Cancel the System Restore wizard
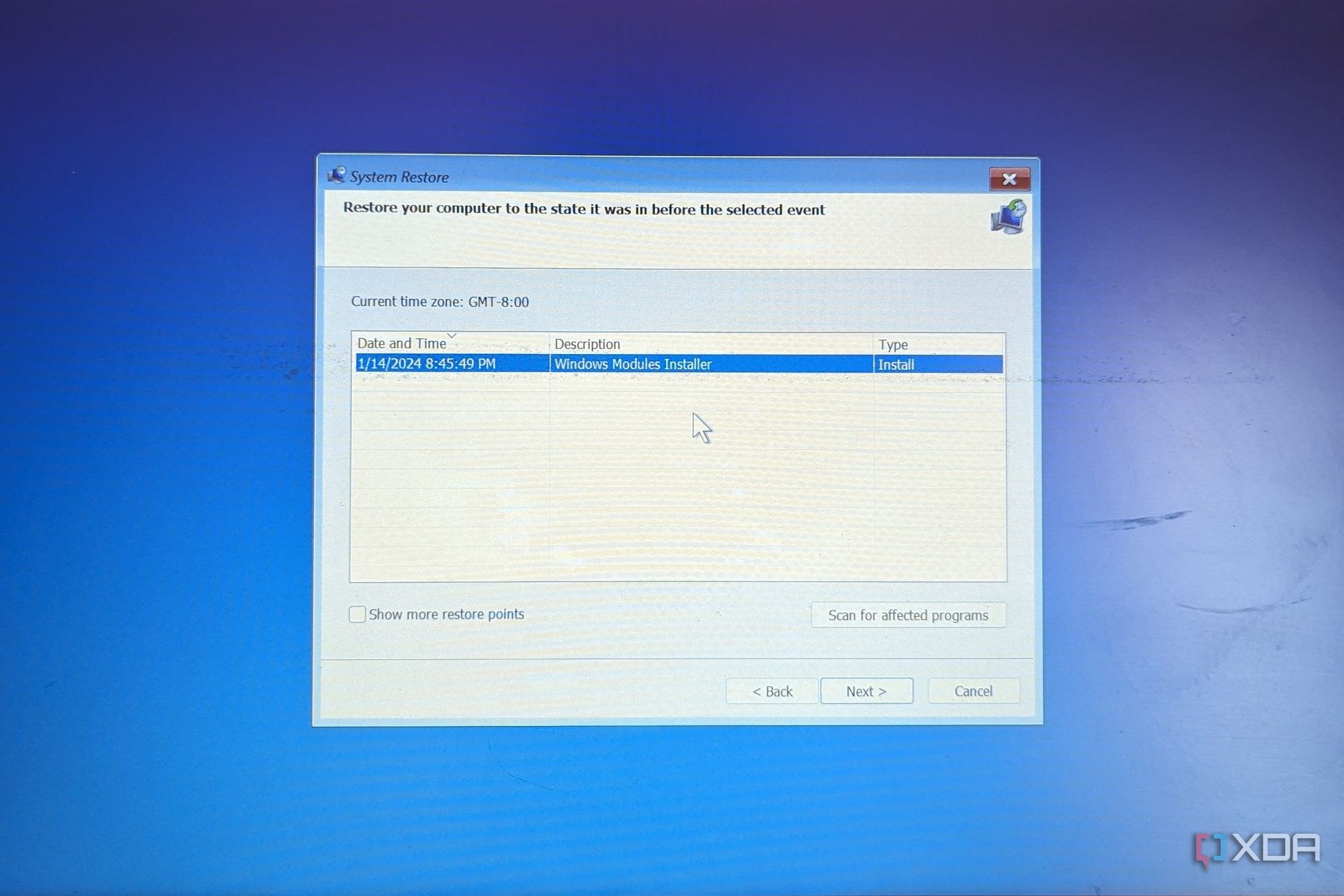1344x896 pixels. tap(973, 691)
